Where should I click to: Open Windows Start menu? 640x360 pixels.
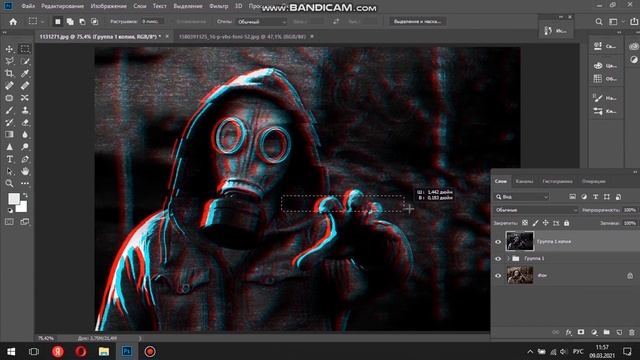(x=11, y=351)
